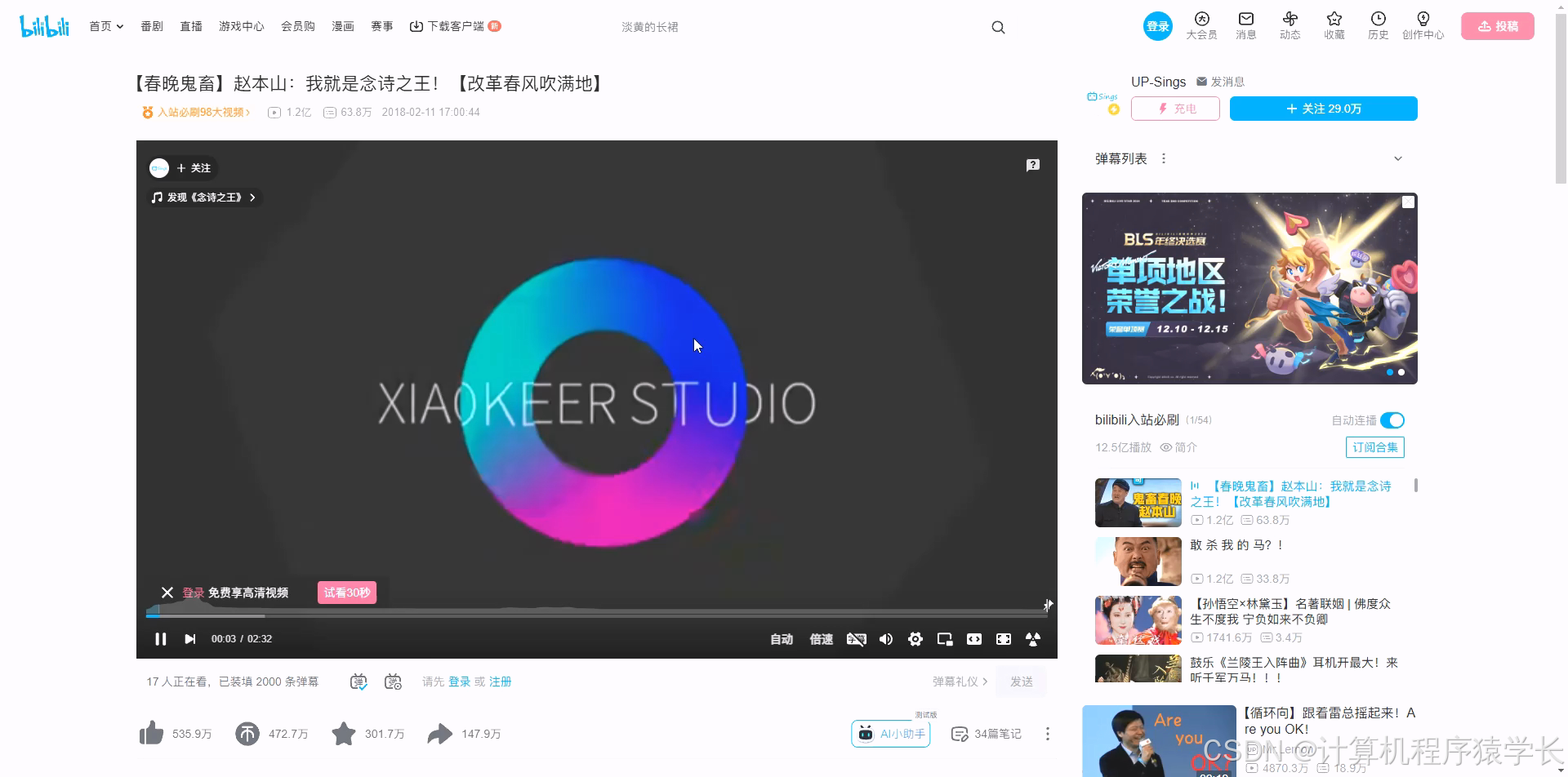Enter picture-in-picture mode
The height and width of the screenshot is (777, 1568).
(945, 639)
